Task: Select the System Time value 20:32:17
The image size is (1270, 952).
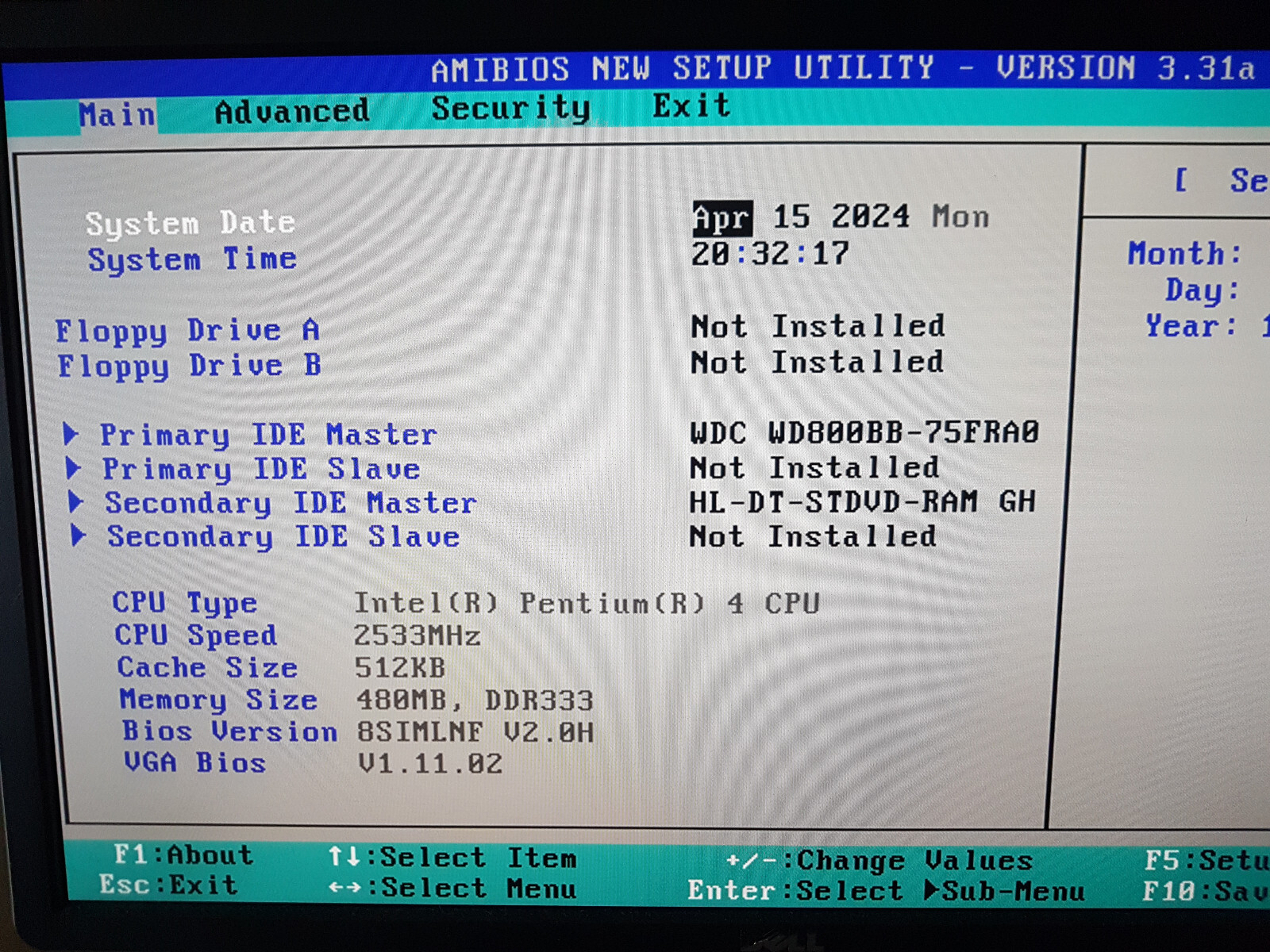Action: [770, 254]
